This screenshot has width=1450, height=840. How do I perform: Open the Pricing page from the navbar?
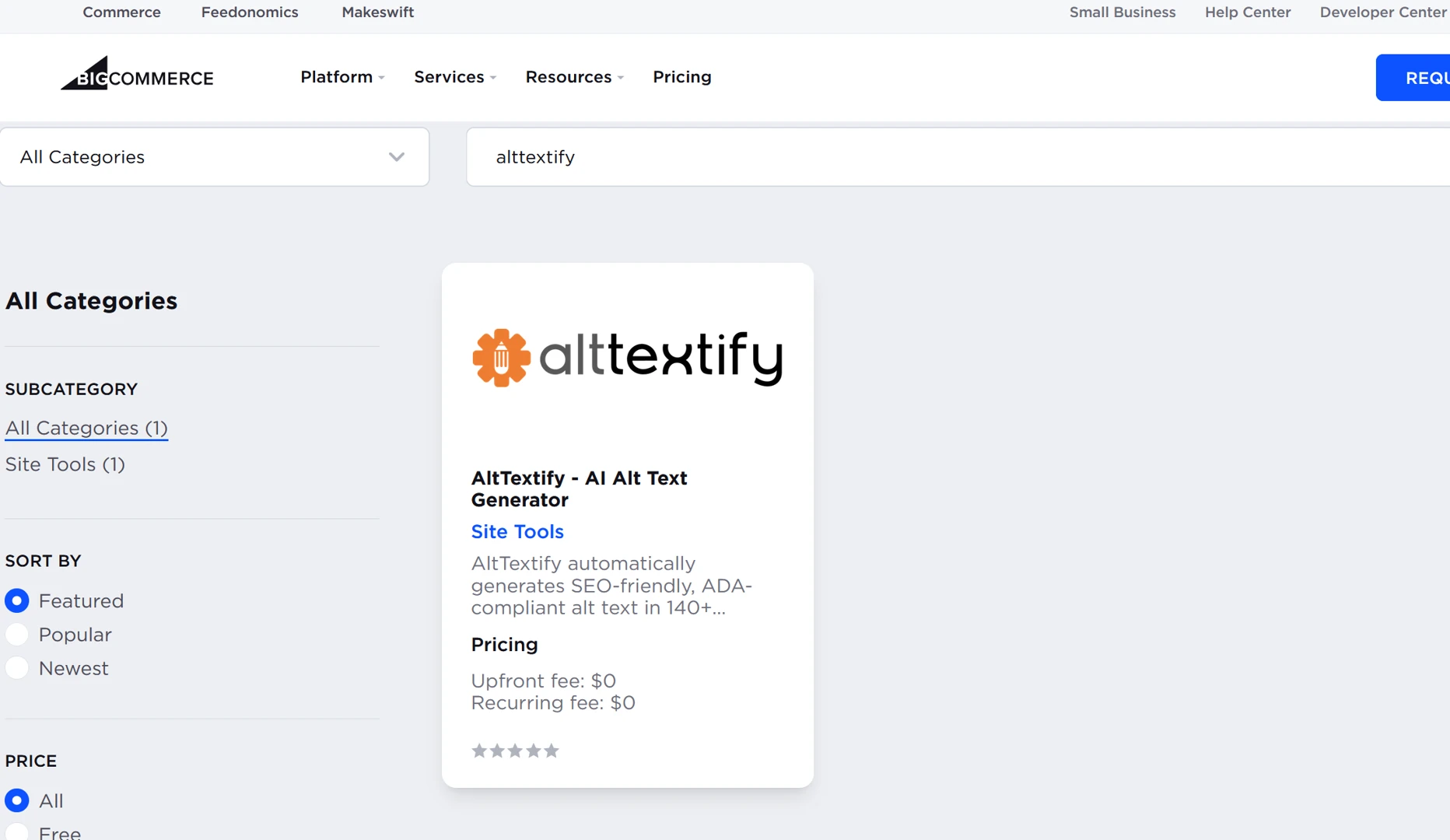click(x=682, y=77)
